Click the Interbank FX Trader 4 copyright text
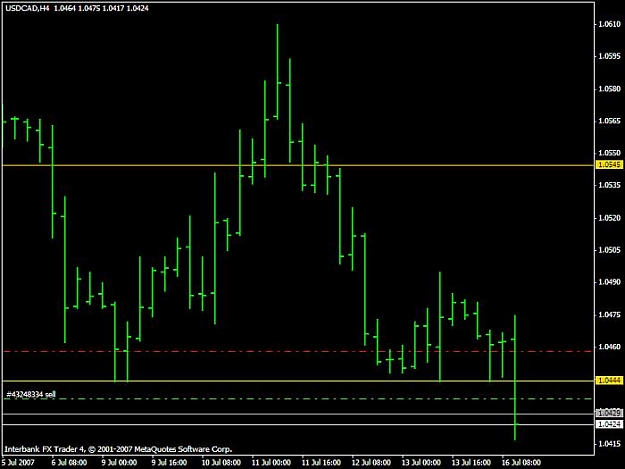This screenshot has width=625, height=469. point(118,449)
